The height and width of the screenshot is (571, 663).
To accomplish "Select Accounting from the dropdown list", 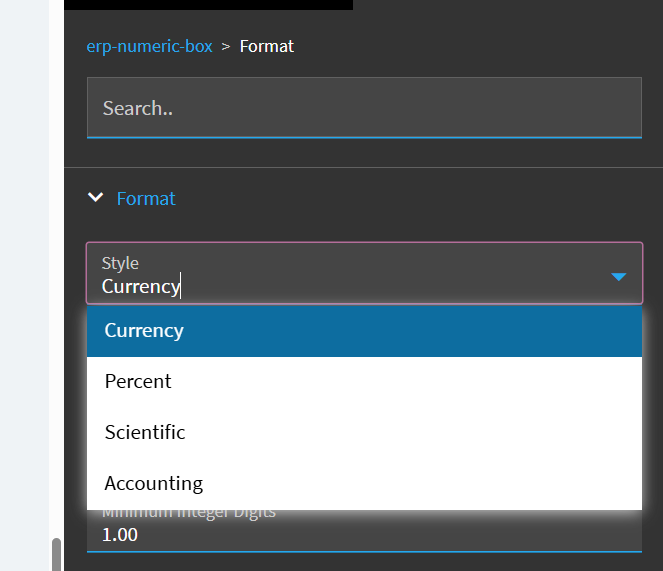I will pyautogui.click(x=154, y=484).
